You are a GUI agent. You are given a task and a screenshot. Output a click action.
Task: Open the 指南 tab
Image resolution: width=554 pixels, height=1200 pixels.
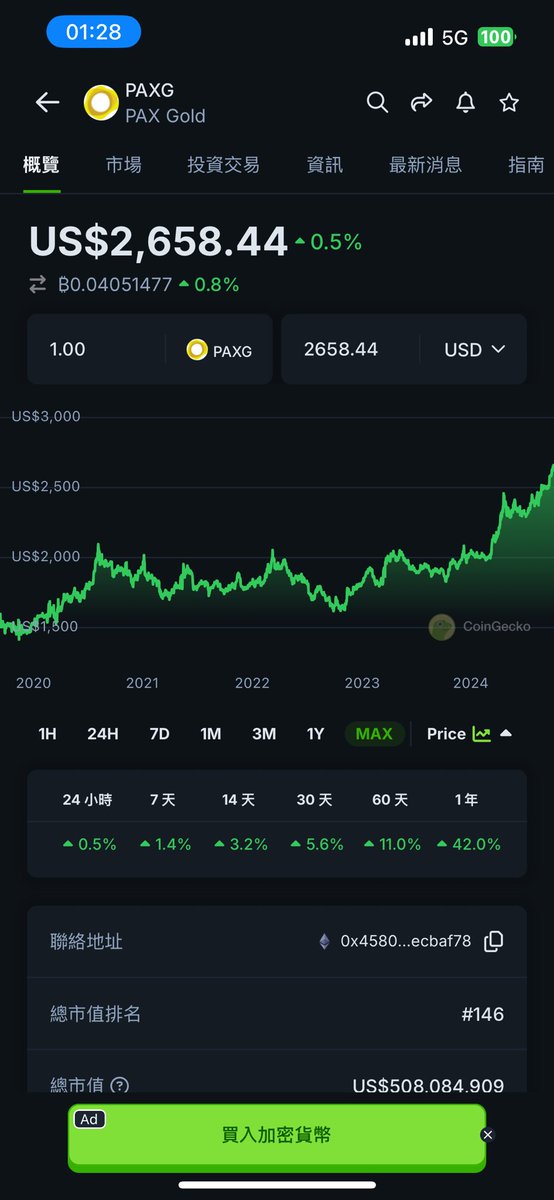(x=526, y=165)
